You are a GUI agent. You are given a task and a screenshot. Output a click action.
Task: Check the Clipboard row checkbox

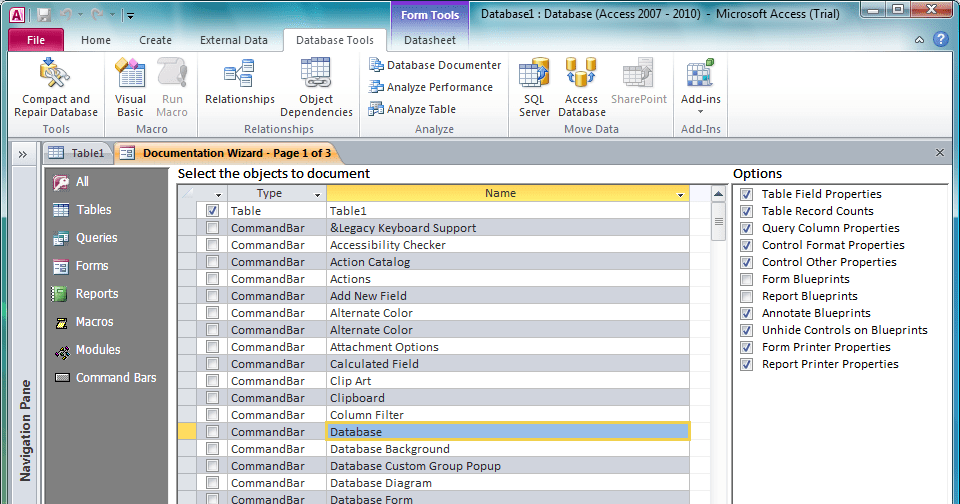click(212, 397)
